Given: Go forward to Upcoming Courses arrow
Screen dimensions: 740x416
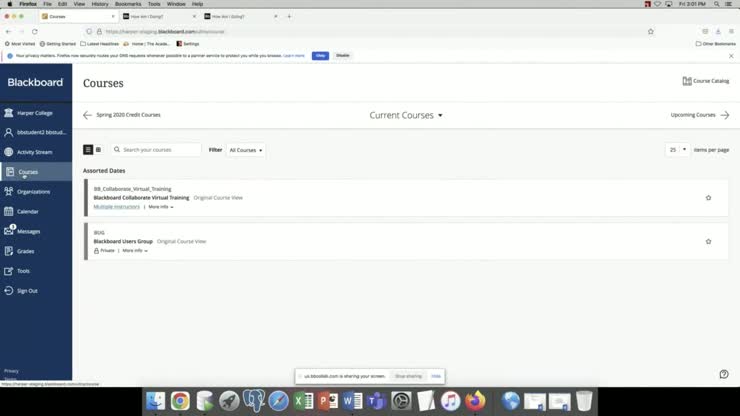Looking at the screenshot, I should point(725,115).
